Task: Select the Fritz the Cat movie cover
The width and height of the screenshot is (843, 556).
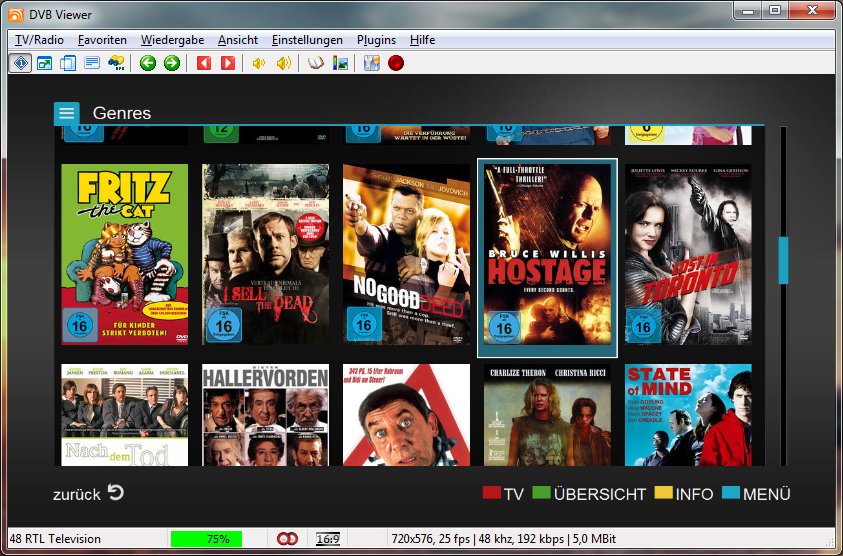Action: 125,254
